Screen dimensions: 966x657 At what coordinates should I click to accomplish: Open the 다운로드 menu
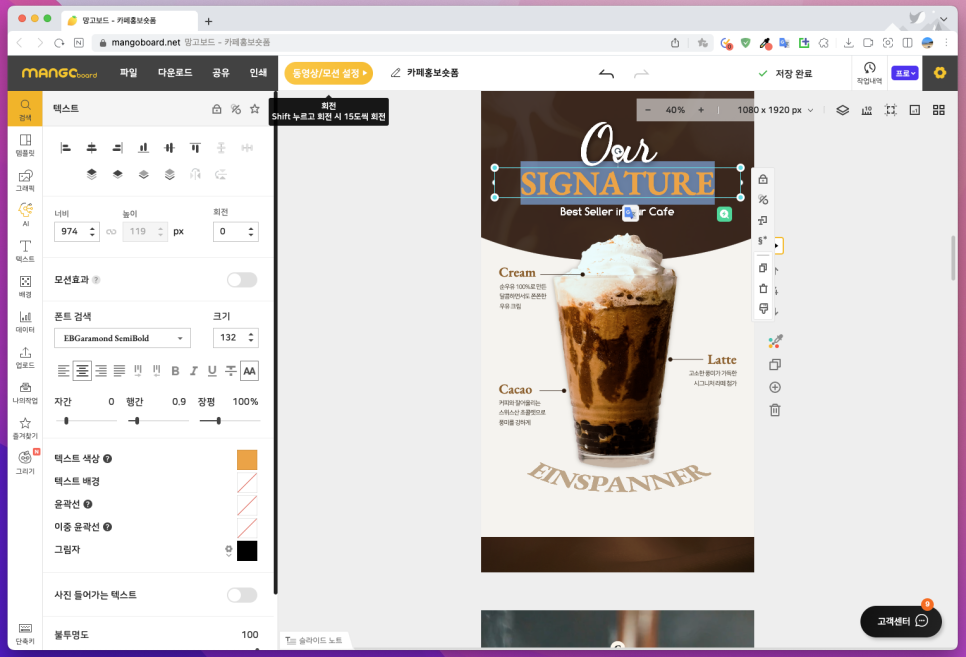click(175, 73)
